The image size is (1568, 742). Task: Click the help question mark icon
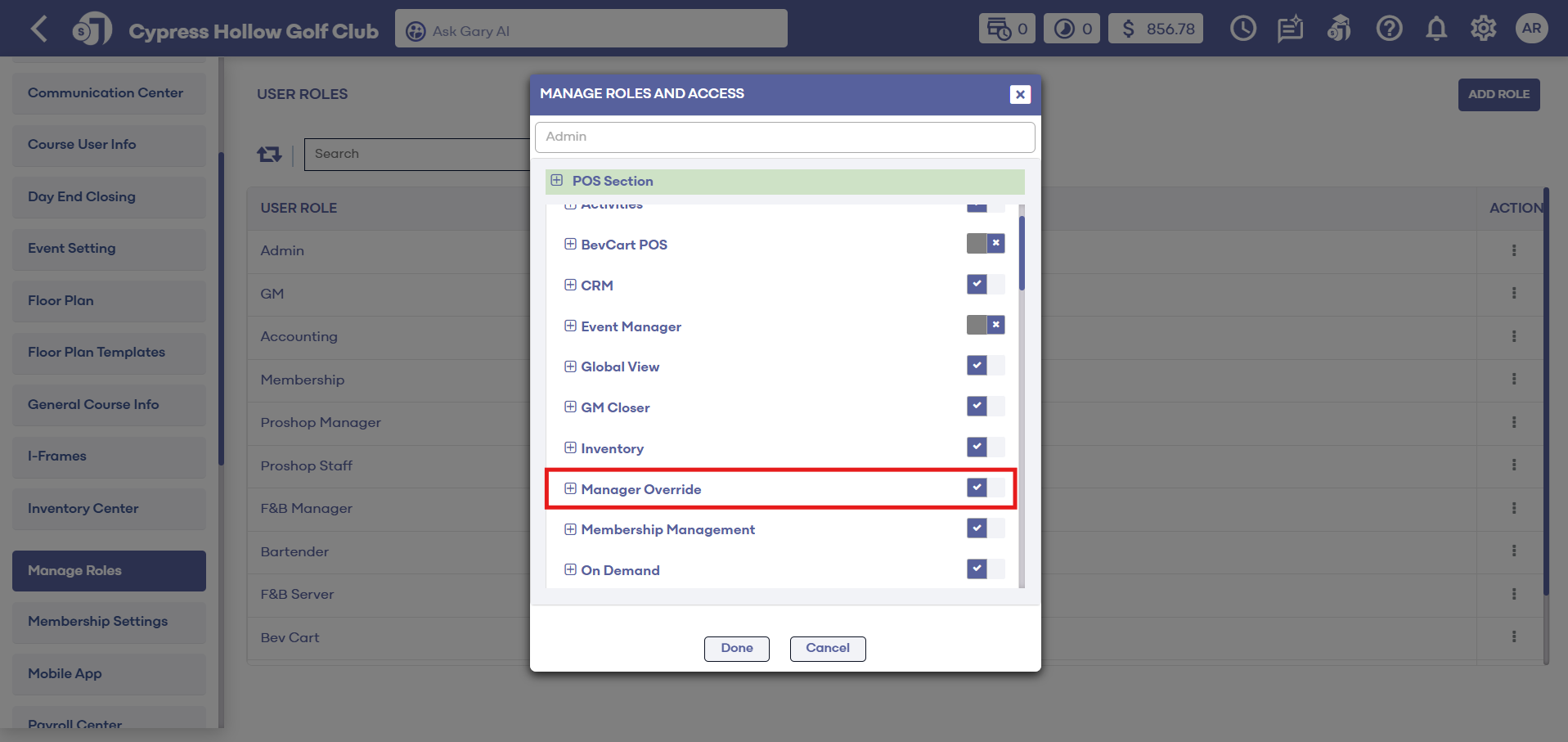1388,29
